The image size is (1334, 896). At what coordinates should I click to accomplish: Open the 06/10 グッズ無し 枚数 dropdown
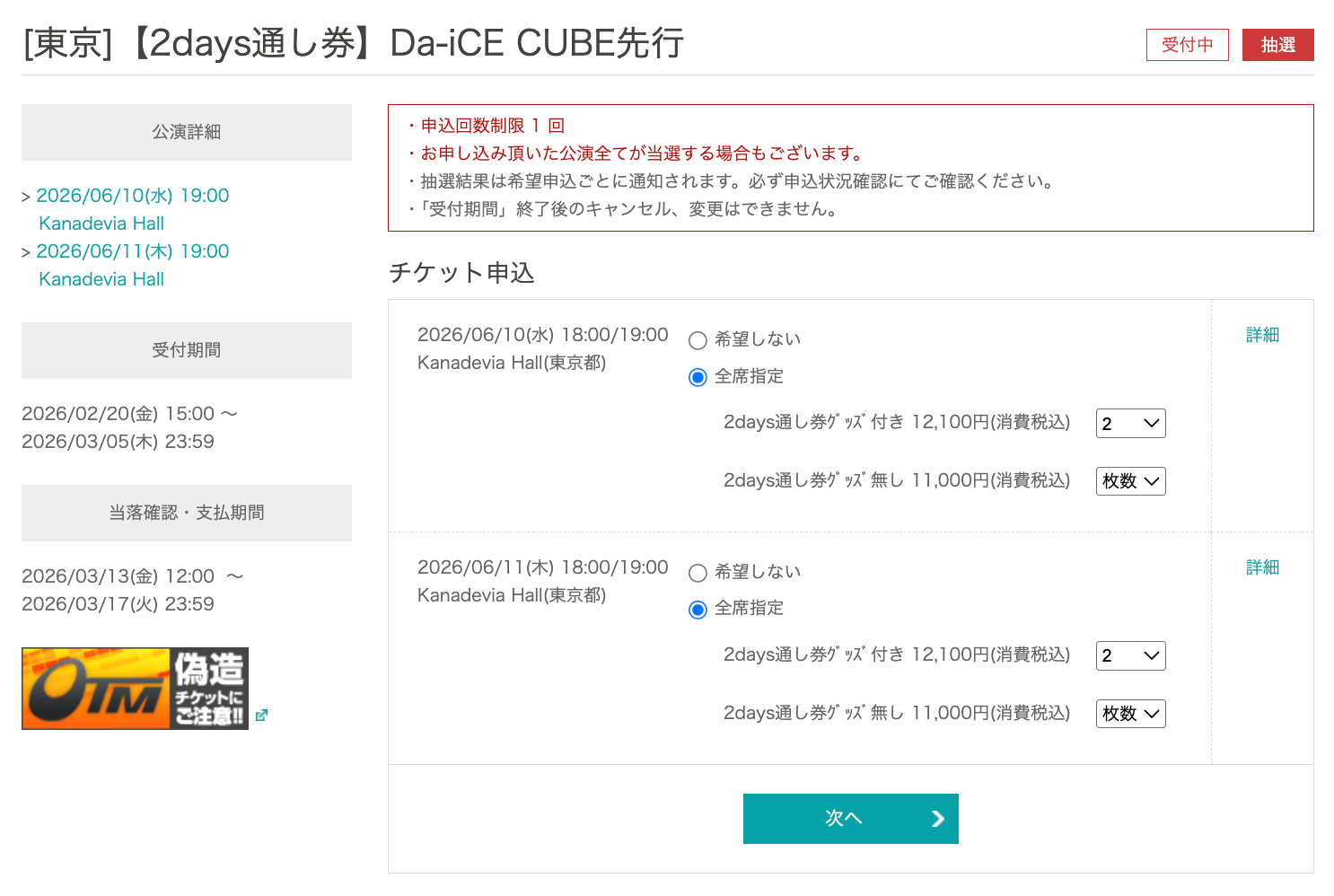click(1130, 481)
